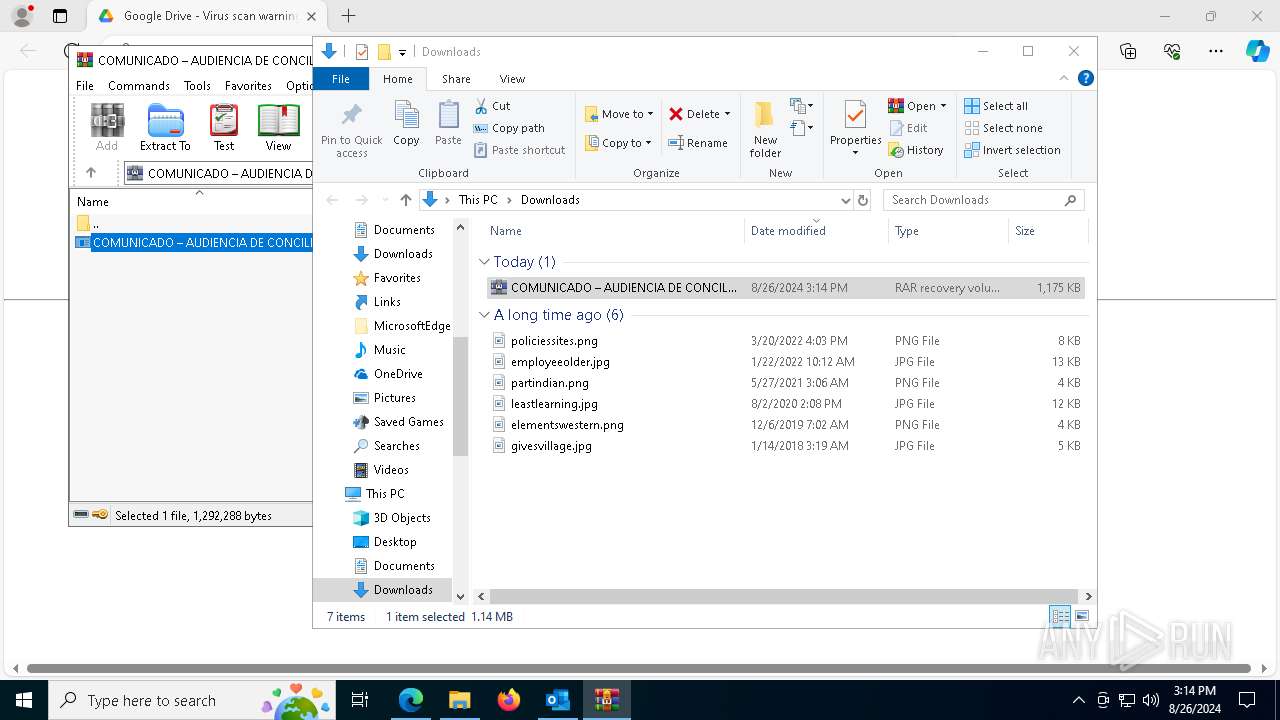1280x720 pixels.
Task: Expand the Open button dropdown
Action: [943, 106]
